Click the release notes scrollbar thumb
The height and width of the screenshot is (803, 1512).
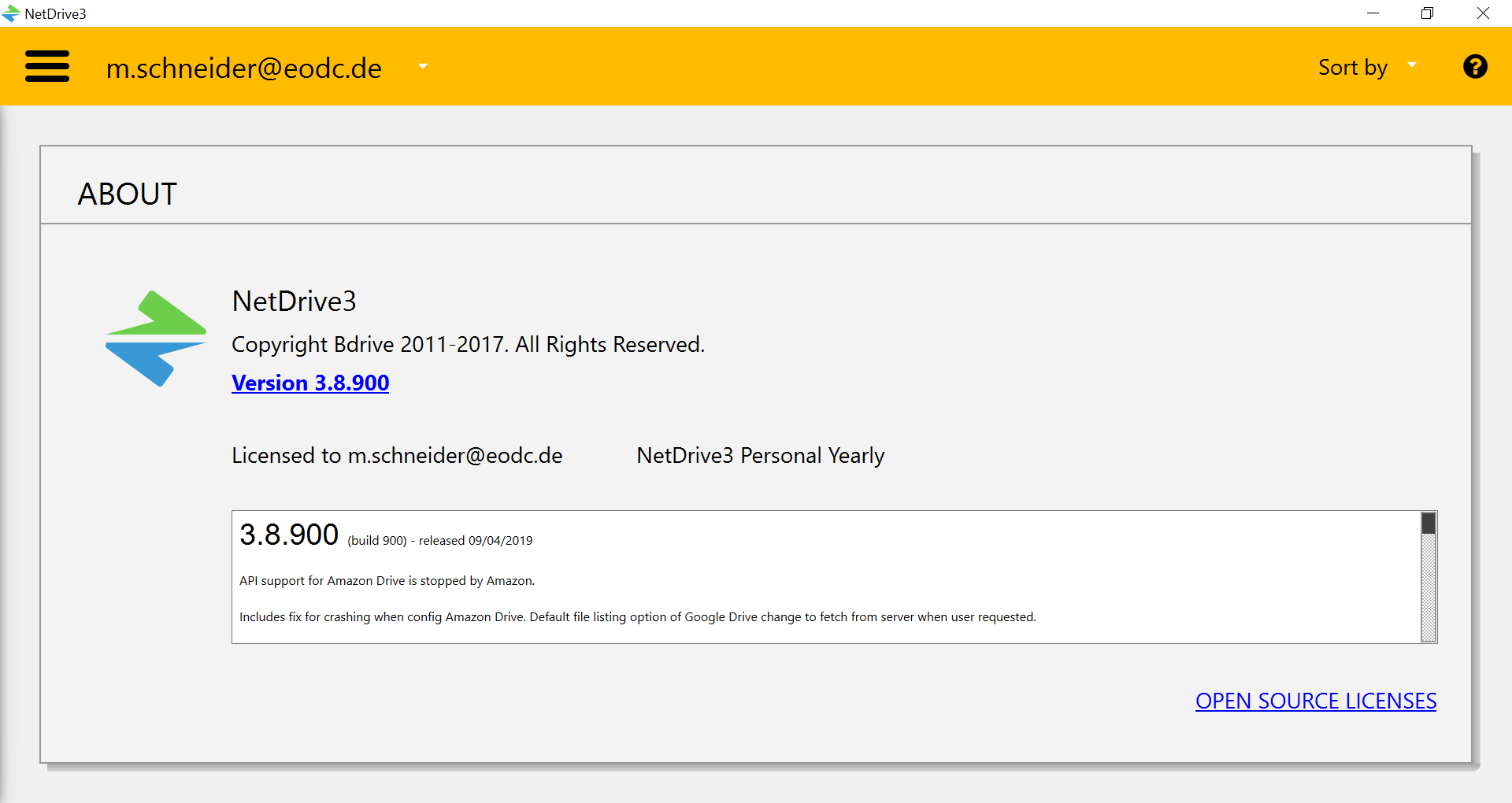point(1429,524)
